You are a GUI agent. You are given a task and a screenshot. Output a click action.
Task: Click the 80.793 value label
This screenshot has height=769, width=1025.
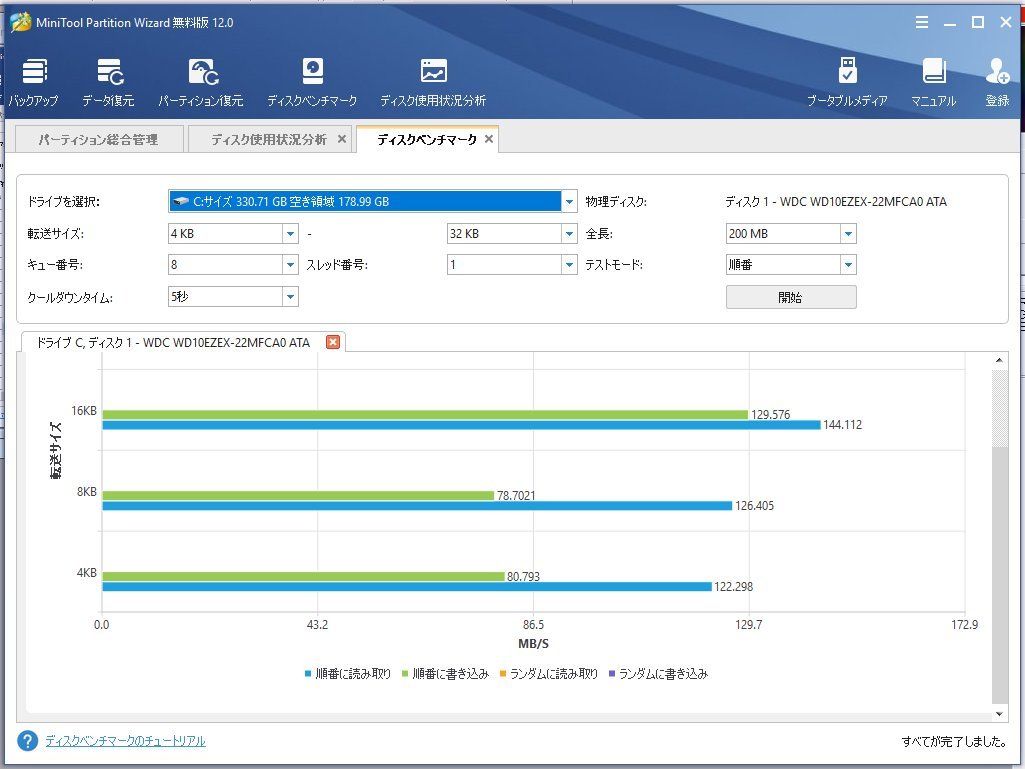[x=524, y=576]
